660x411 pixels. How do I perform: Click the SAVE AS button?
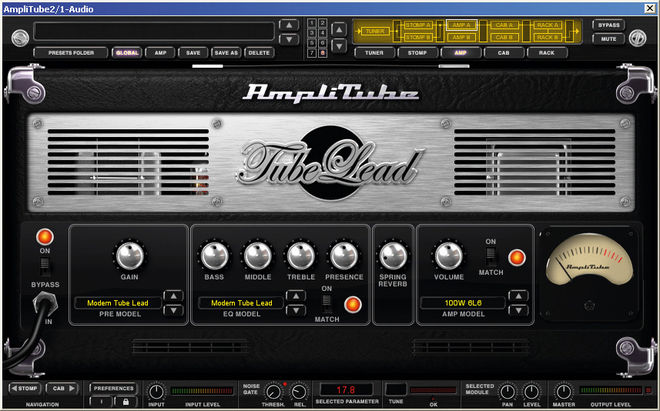point(226,53)
